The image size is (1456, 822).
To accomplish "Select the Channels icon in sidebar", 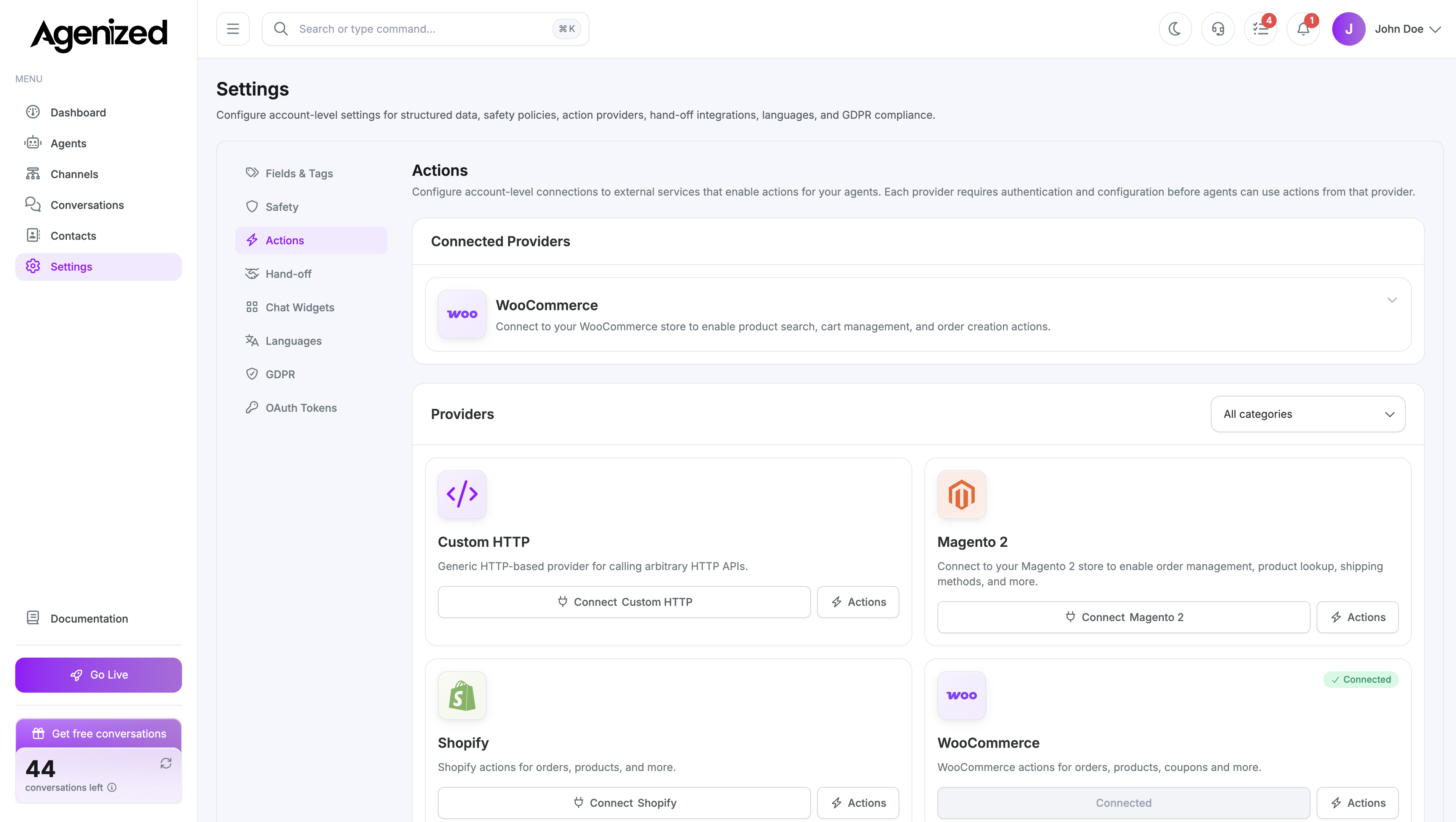I will (33, 174).
